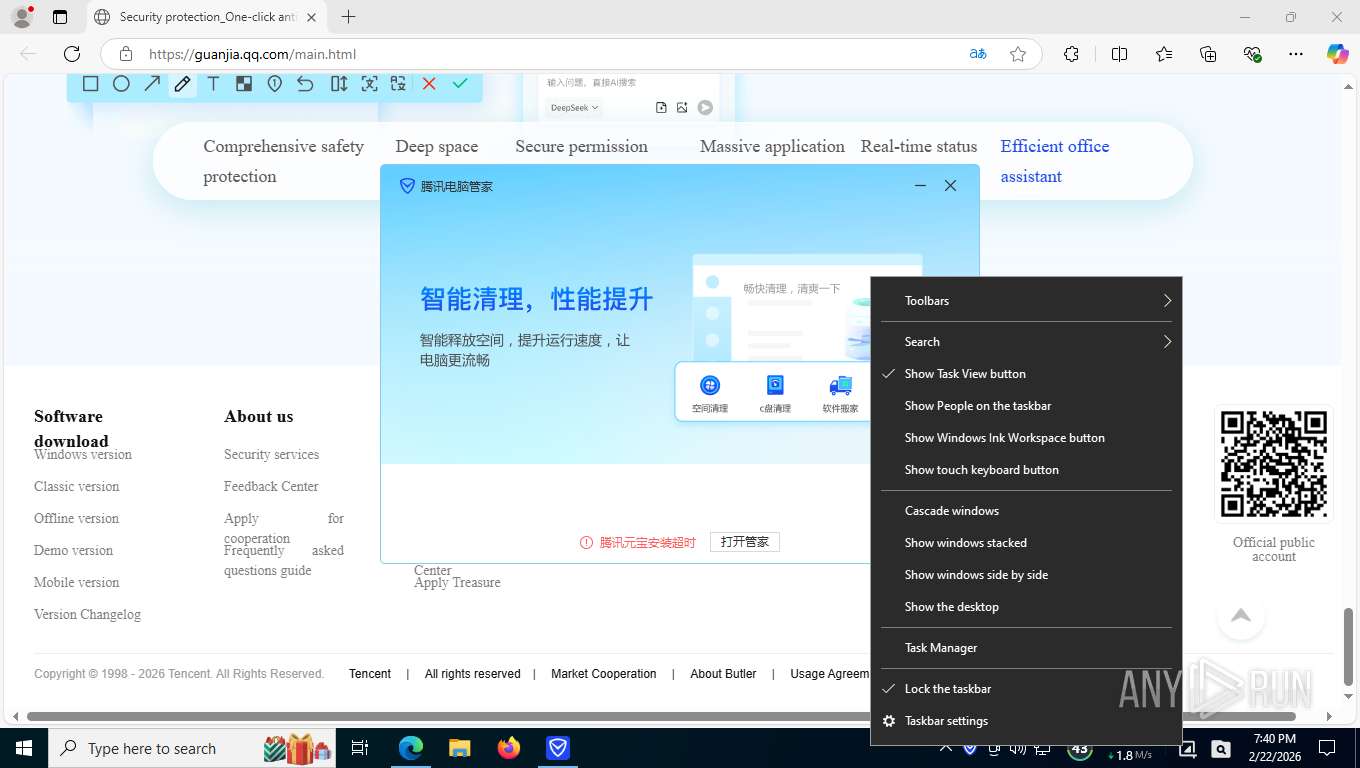Click the 空间清理 icon in installer
Image resolution: width=1360 pixels, height=768 pixels.
(710, 386)
